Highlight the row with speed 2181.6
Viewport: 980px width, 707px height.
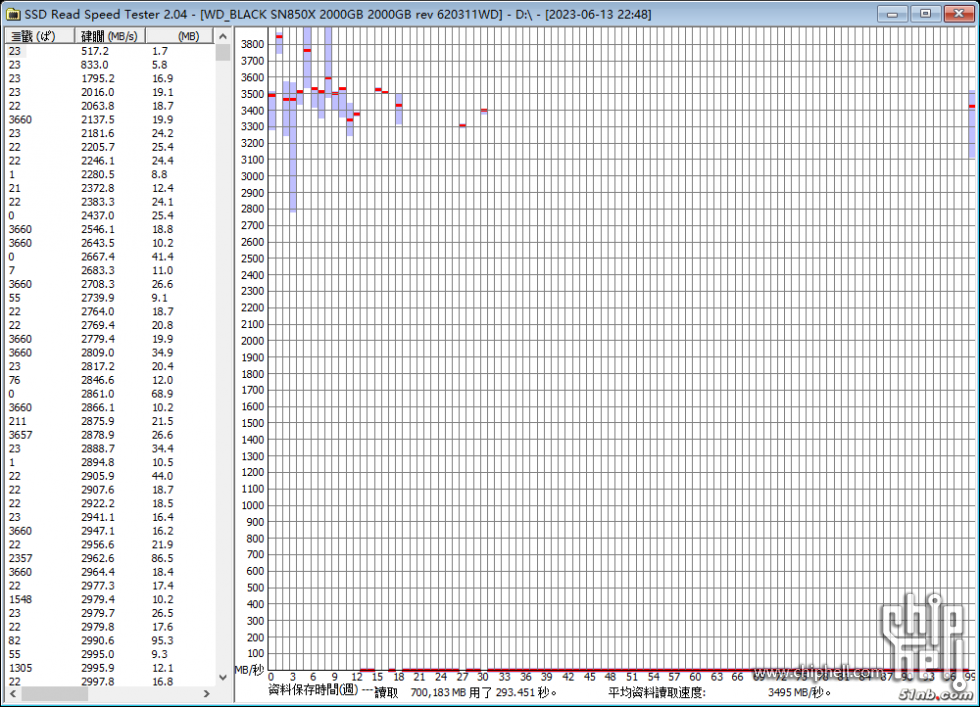[110, 134]
